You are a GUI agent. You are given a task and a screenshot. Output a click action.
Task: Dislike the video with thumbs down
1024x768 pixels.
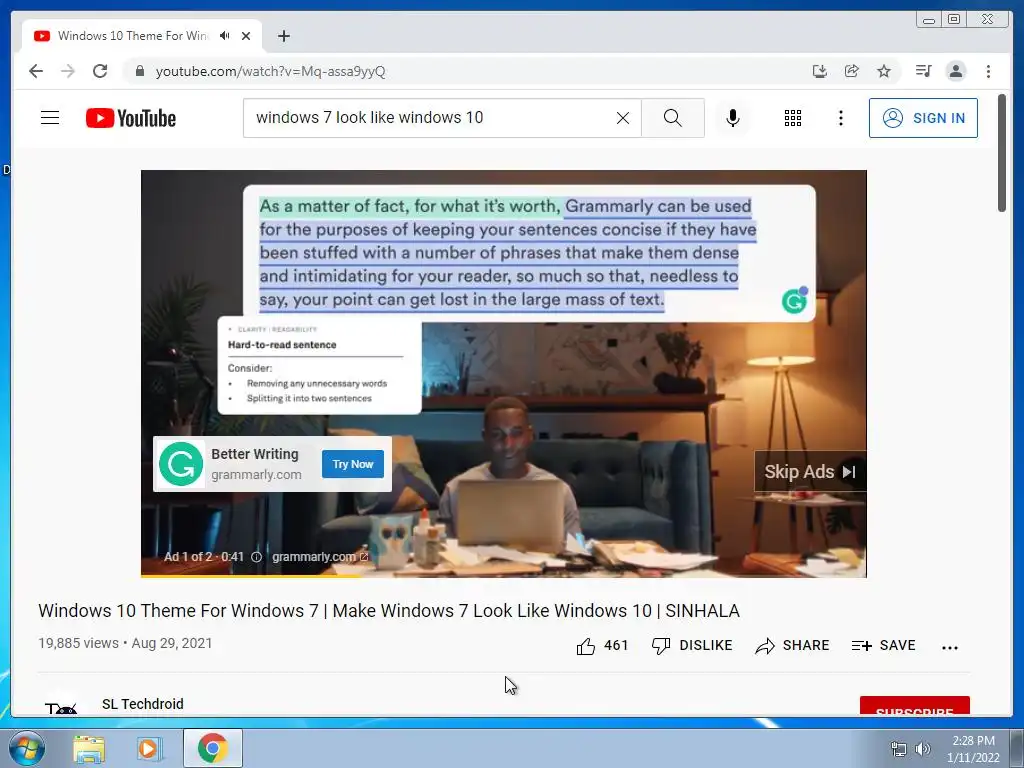pyautogui.click(x=692, y=646)
